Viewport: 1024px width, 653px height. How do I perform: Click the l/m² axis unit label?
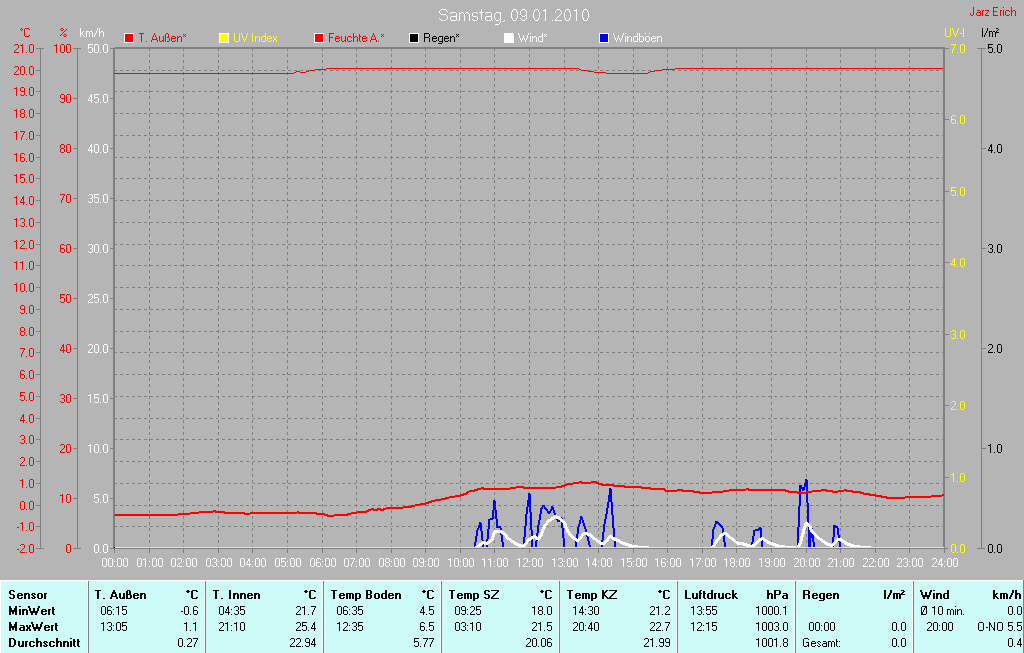click(x=989, y=33)
